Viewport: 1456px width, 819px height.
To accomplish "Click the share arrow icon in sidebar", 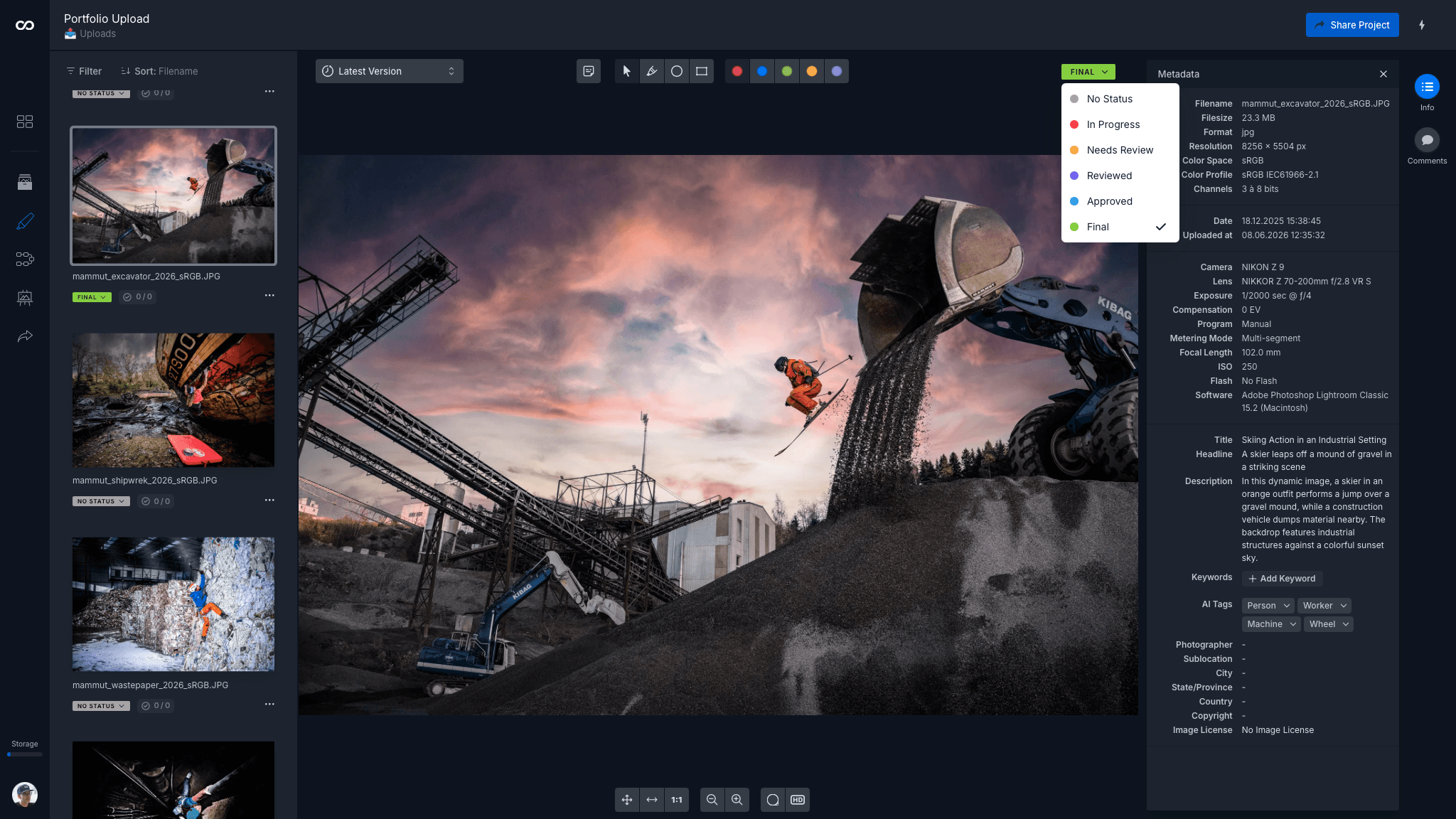I will coord(25,336).
